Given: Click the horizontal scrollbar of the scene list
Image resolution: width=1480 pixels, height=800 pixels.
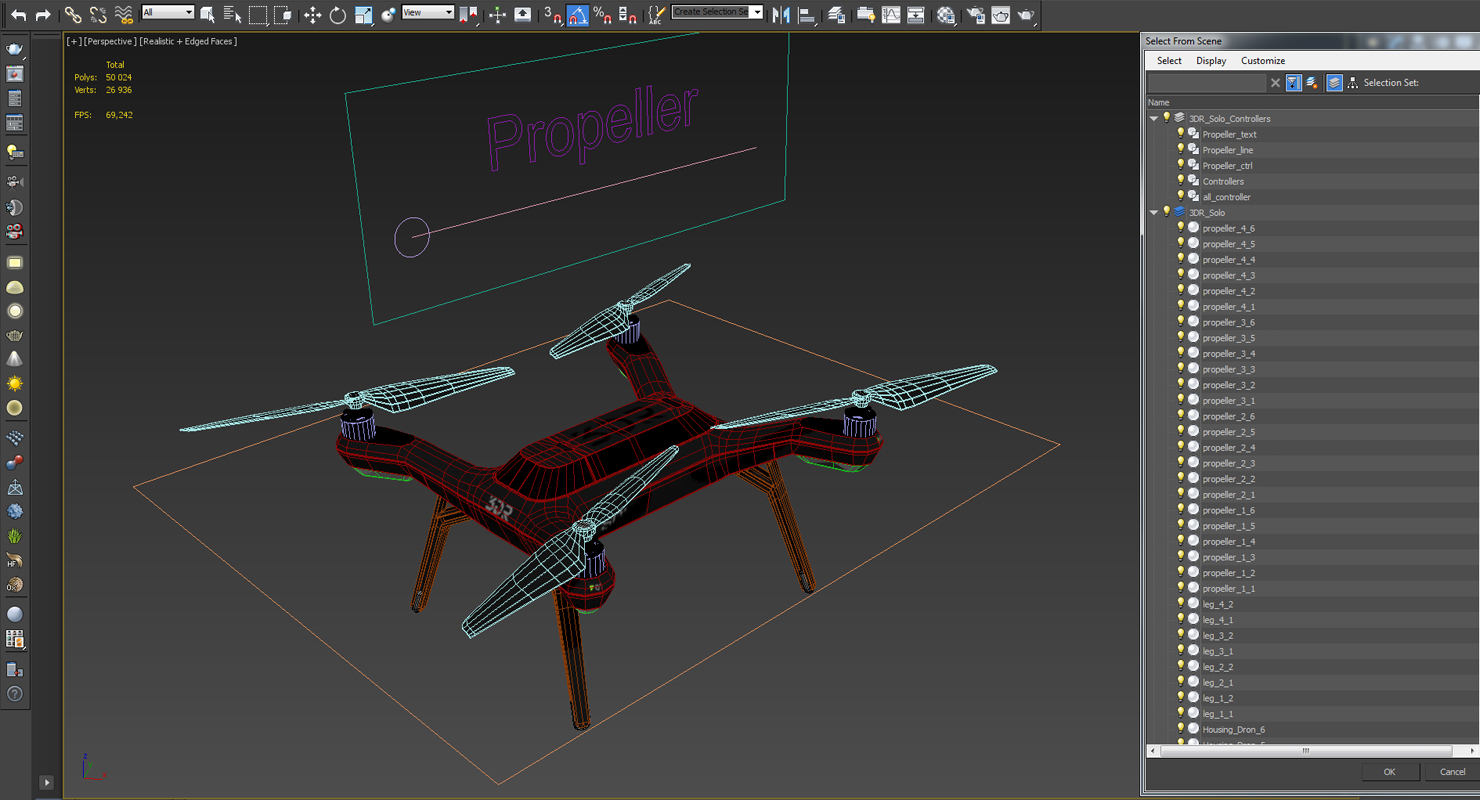Looking at the screenshot, I should pos(1305,750).
